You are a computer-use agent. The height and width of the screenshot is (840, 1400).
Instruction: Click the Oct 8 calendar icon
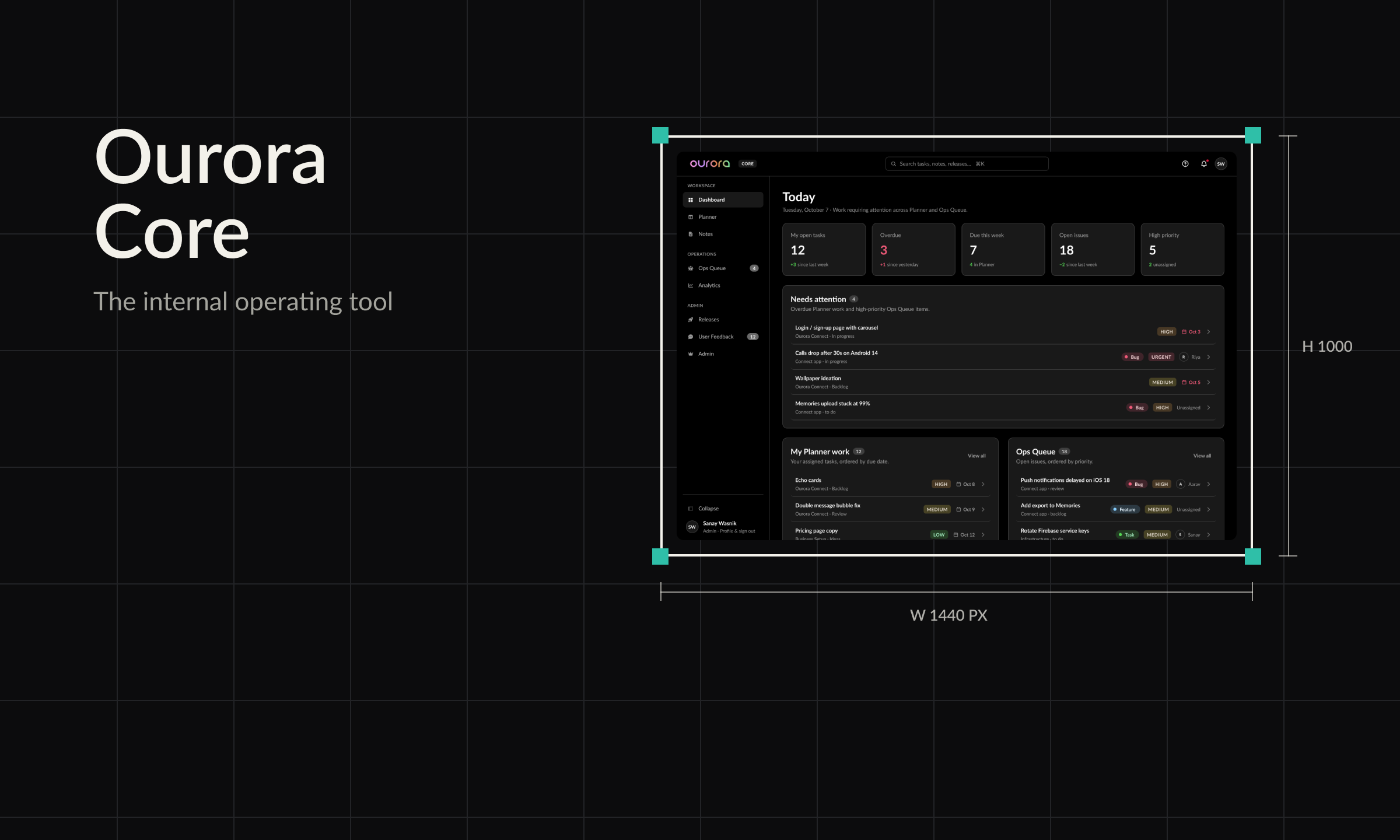pyautogui.click(x=958, y=484)
